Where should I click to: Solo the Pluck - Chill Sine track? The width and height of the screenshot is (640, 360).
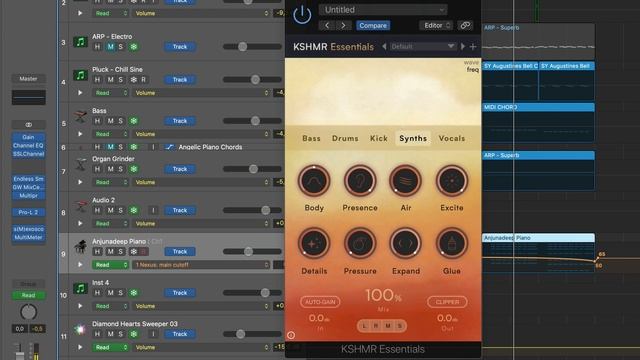point(121,80)
